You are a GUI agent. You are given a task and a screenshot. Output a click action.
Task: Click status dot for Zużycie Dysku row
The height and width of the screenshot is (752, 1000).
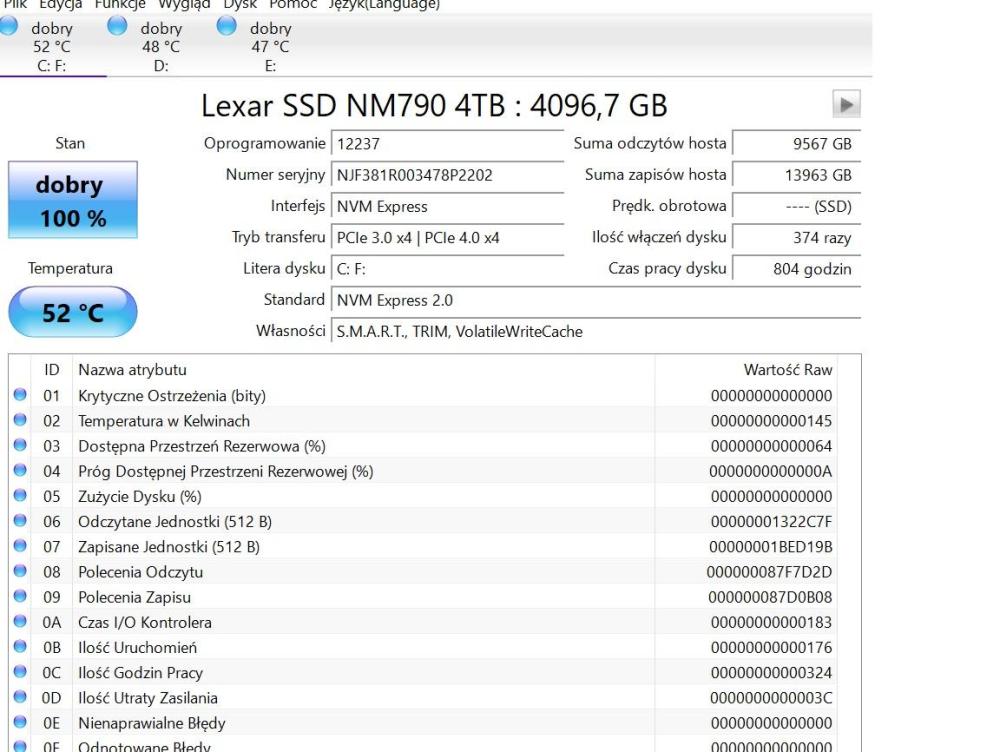click(x=20, y=496)
